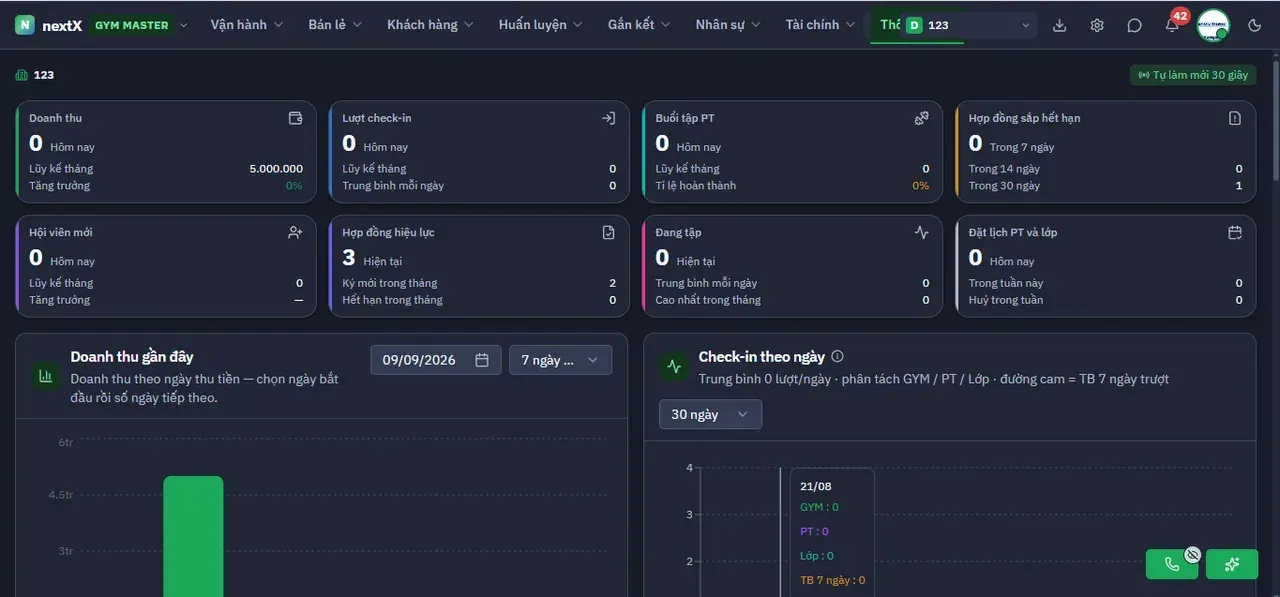
Task: Open the Vận hành menu
Action: pos(247,25)
